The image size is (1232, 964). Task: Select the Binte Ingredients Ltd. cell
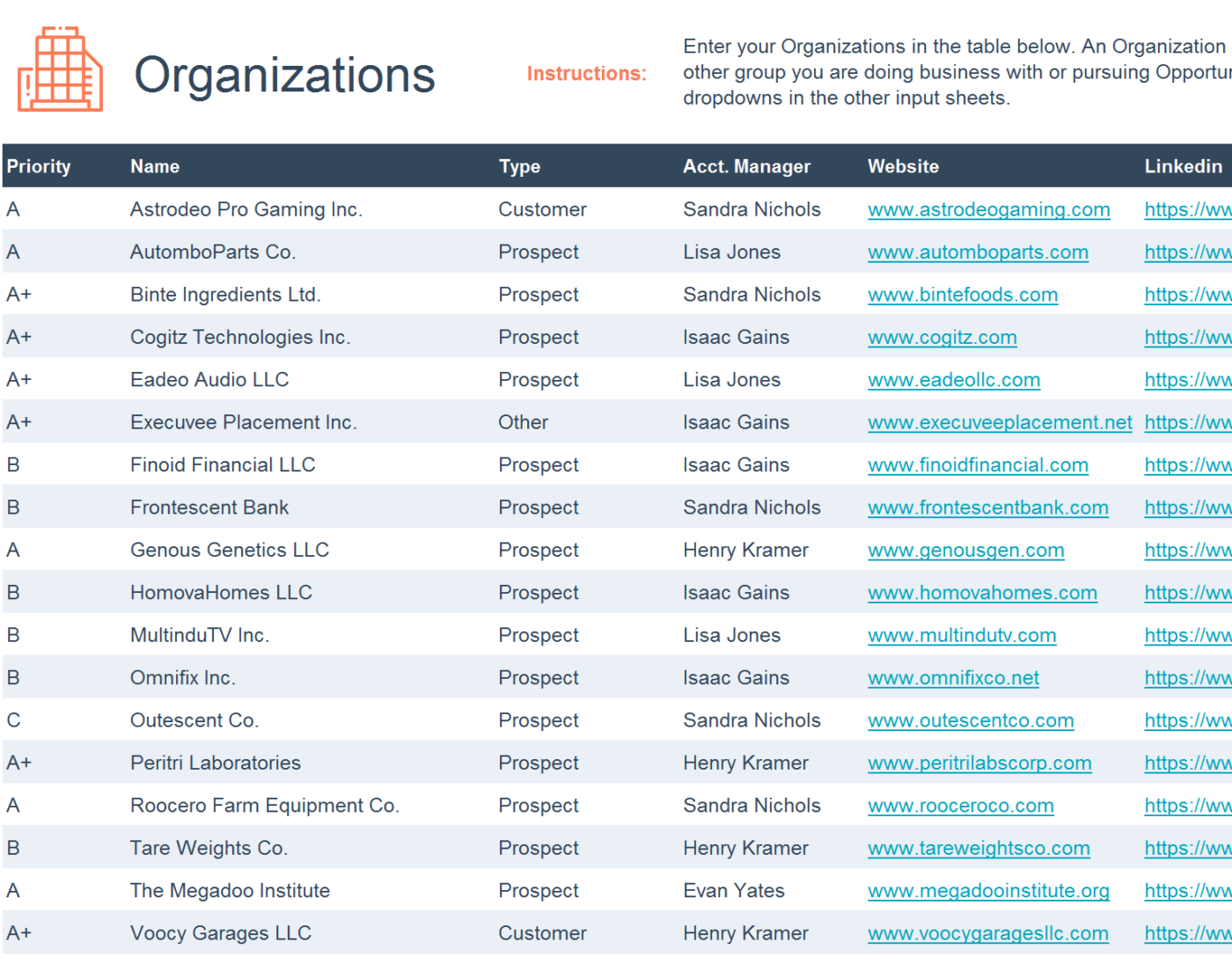click(225, 295)
